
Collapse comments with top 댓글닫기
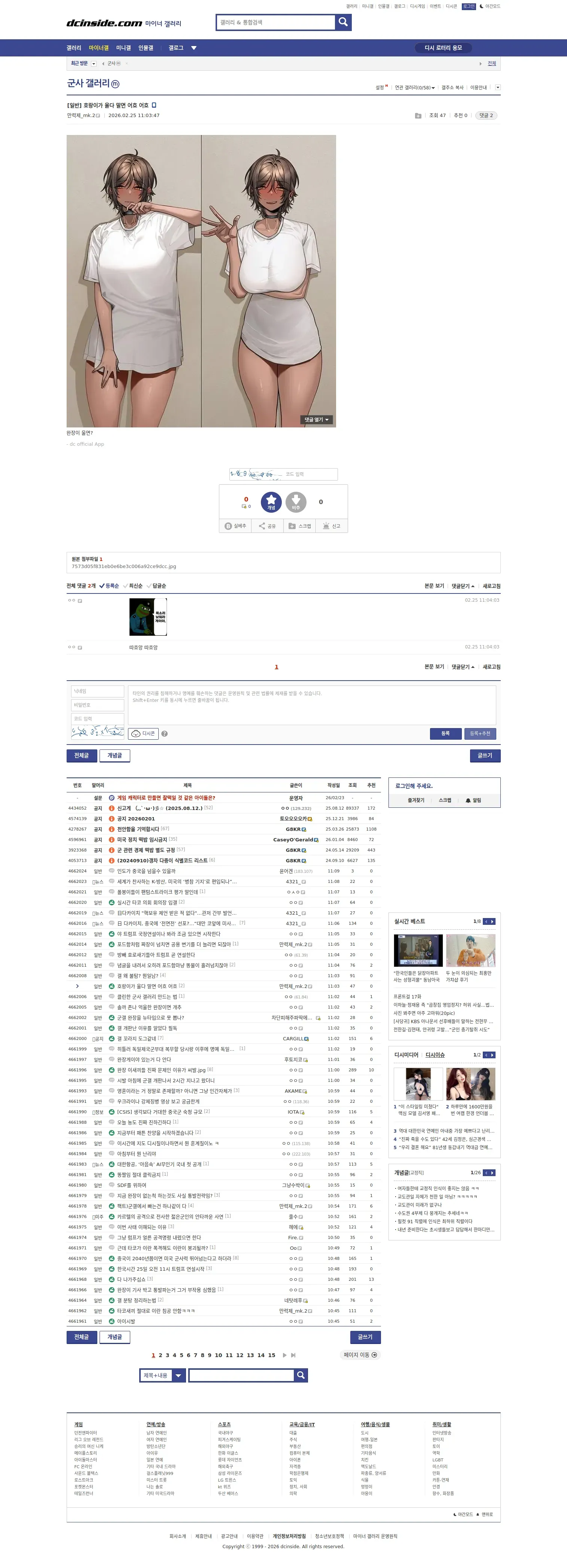[463, 586]
